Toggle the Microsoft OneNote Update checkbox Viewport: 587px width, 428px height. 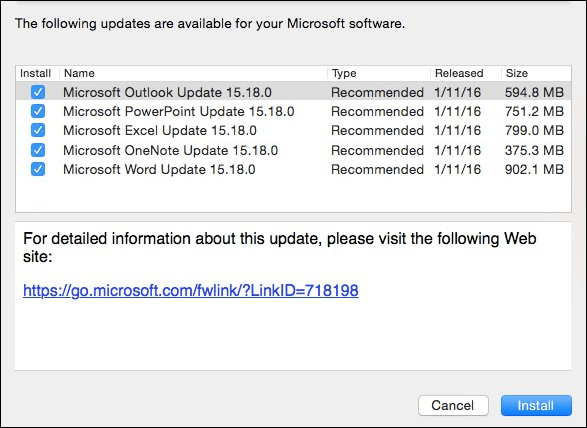(38, 150)
